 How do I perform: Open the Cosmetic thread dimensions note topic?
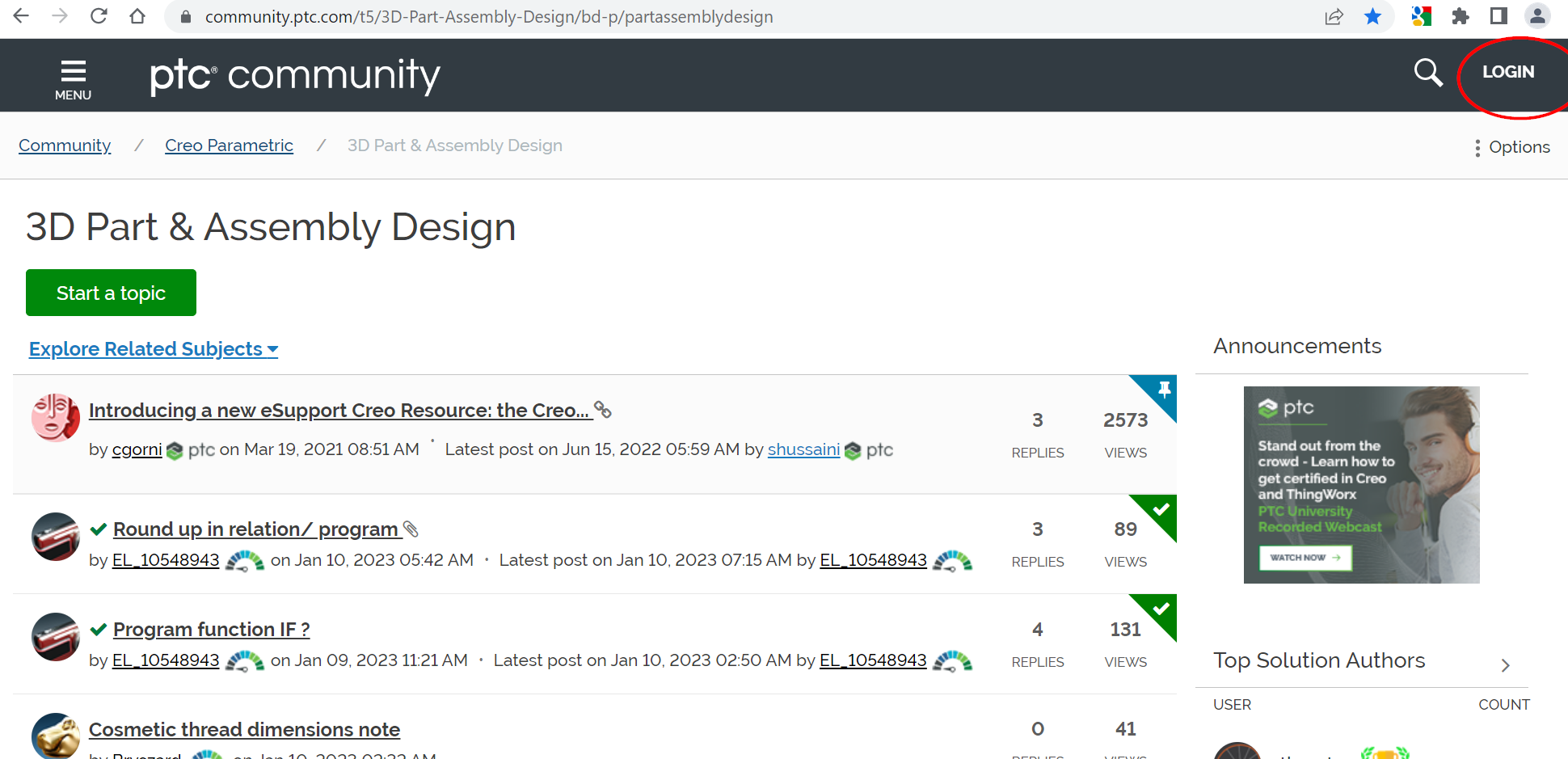[244, 729]
